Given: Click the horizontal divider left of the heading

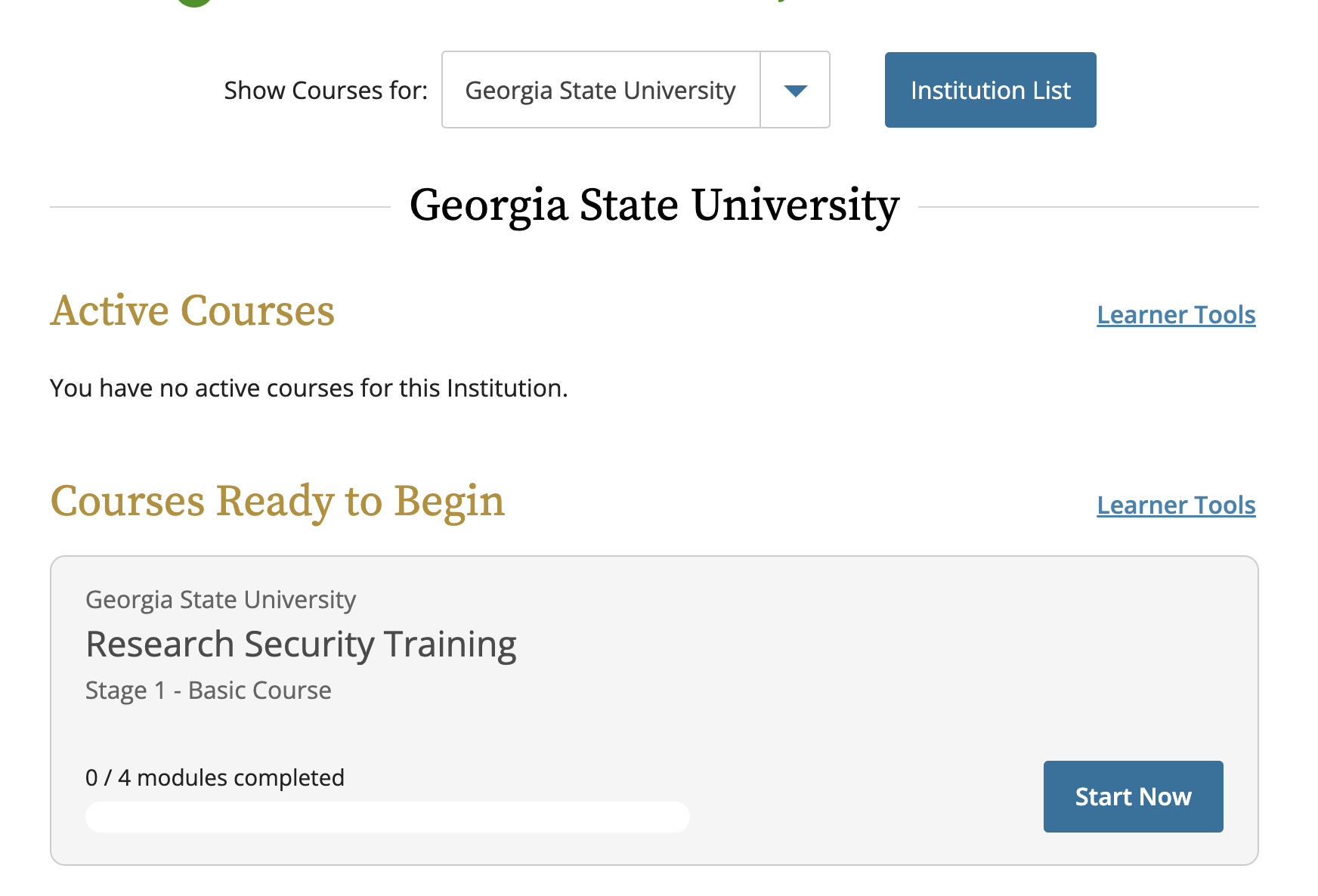Looking at the screenshot, I should (x=220, y=206).
